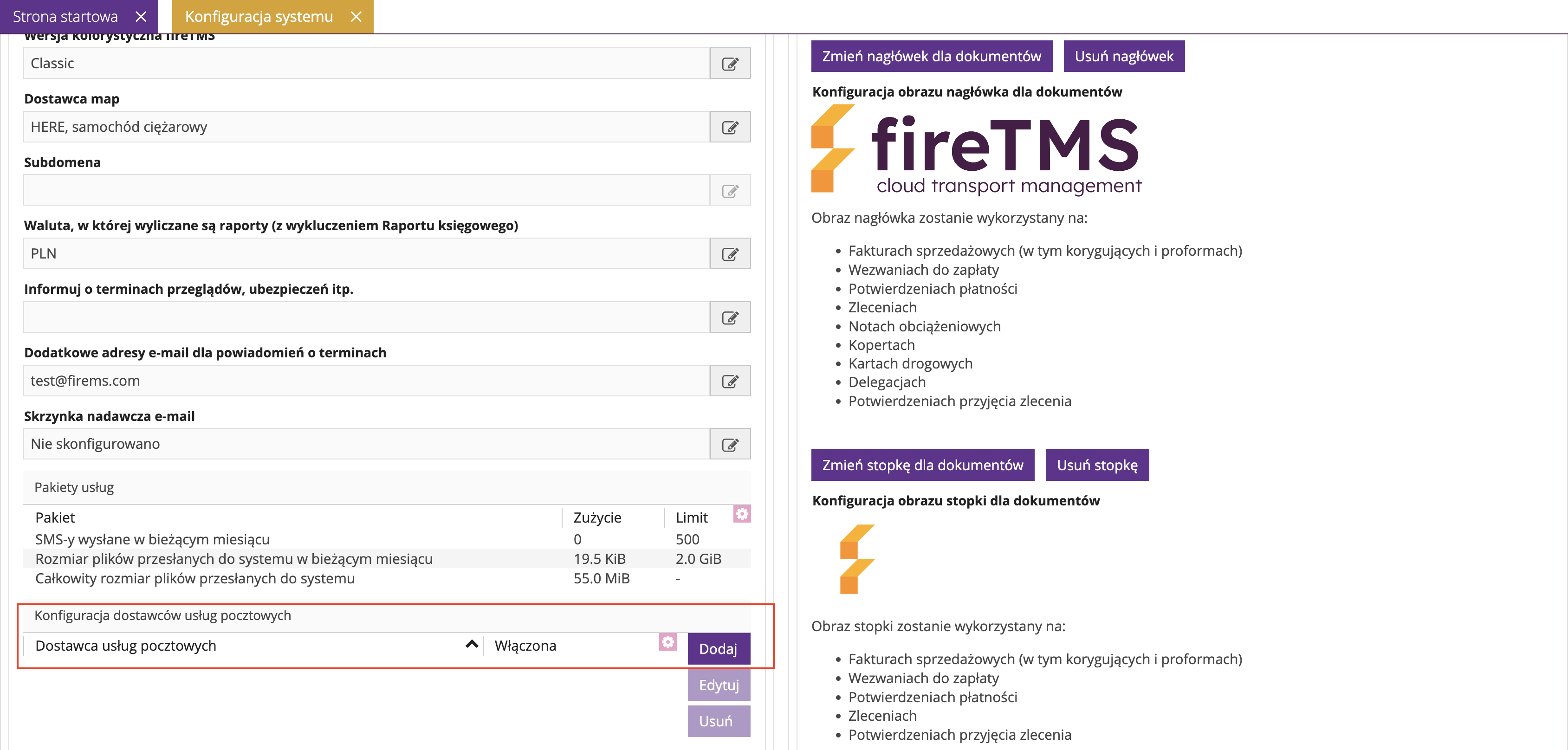Close the Konfiguracja systemu tab

[x=356, y=16]
